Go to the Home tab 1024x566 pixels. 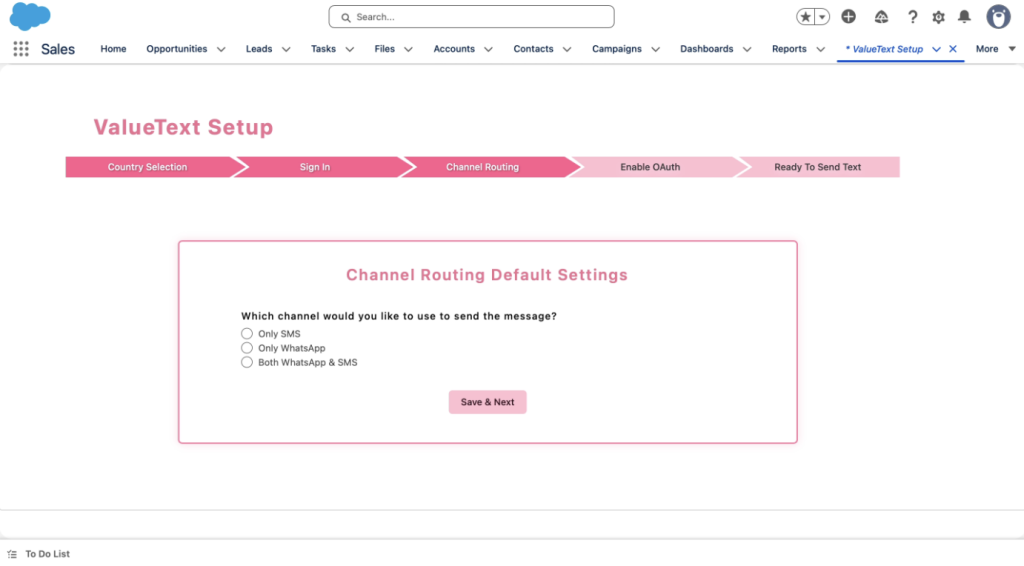pyautogui.click(x=113, y=49)
